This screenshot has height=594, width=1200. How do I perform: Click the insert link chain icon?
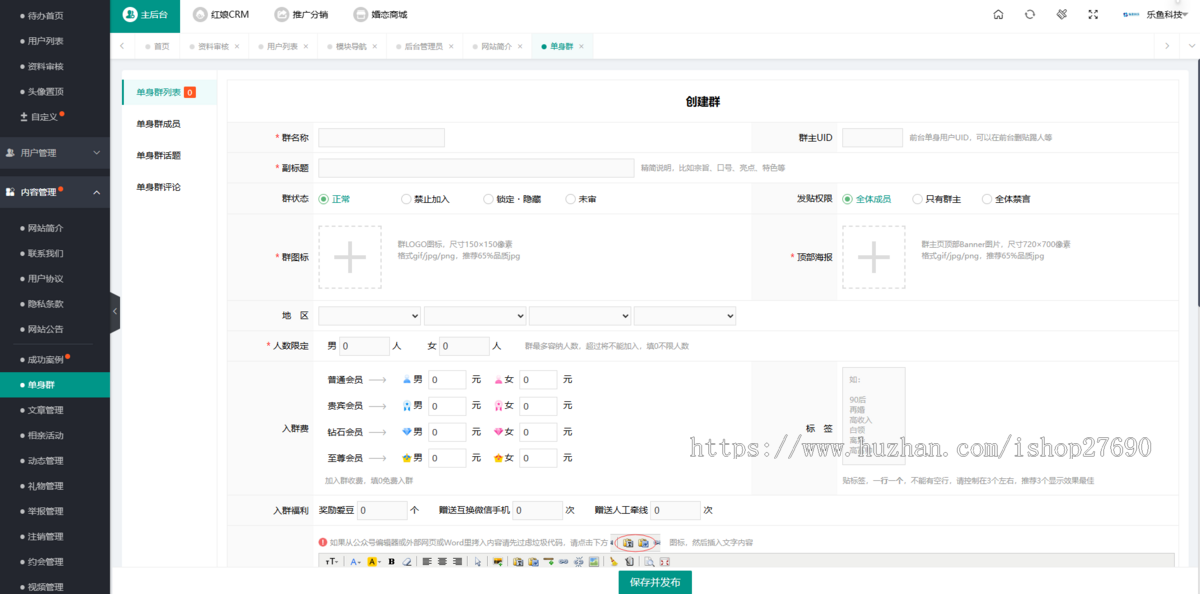tap(563, 562)
